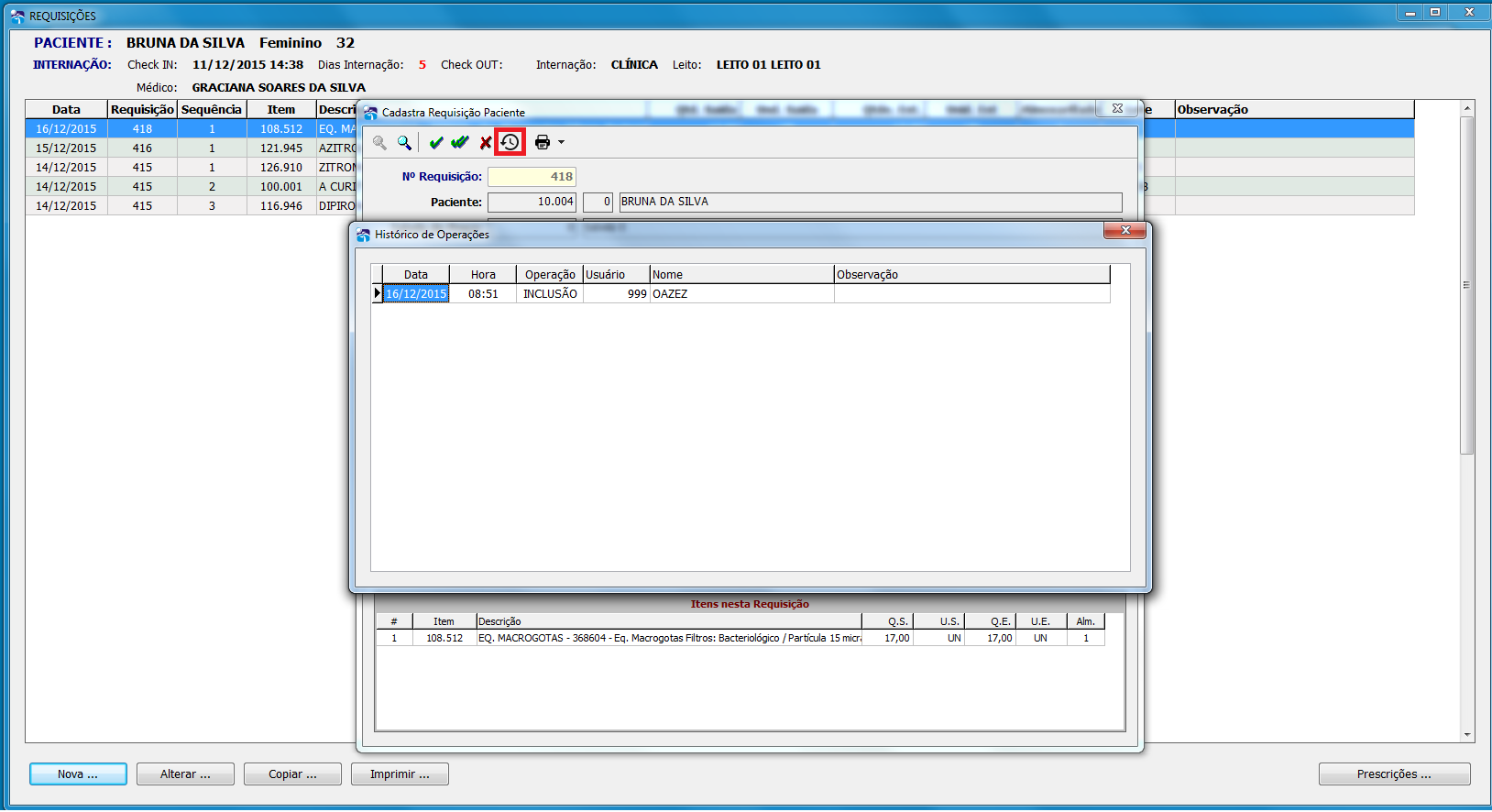The width and height of the screenshot is (1492, 812).
Task: Click the main scrollbar up arrow
Action: click(x=1466, y=108)
